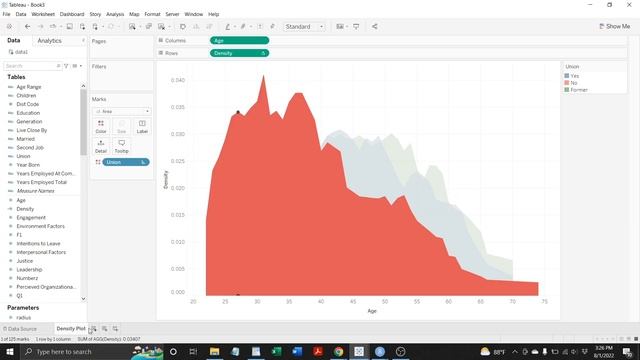This screenshot has width=640, height=360.
Task: Click the filter icon beside the search box
Action: click(x=66, y=66)
